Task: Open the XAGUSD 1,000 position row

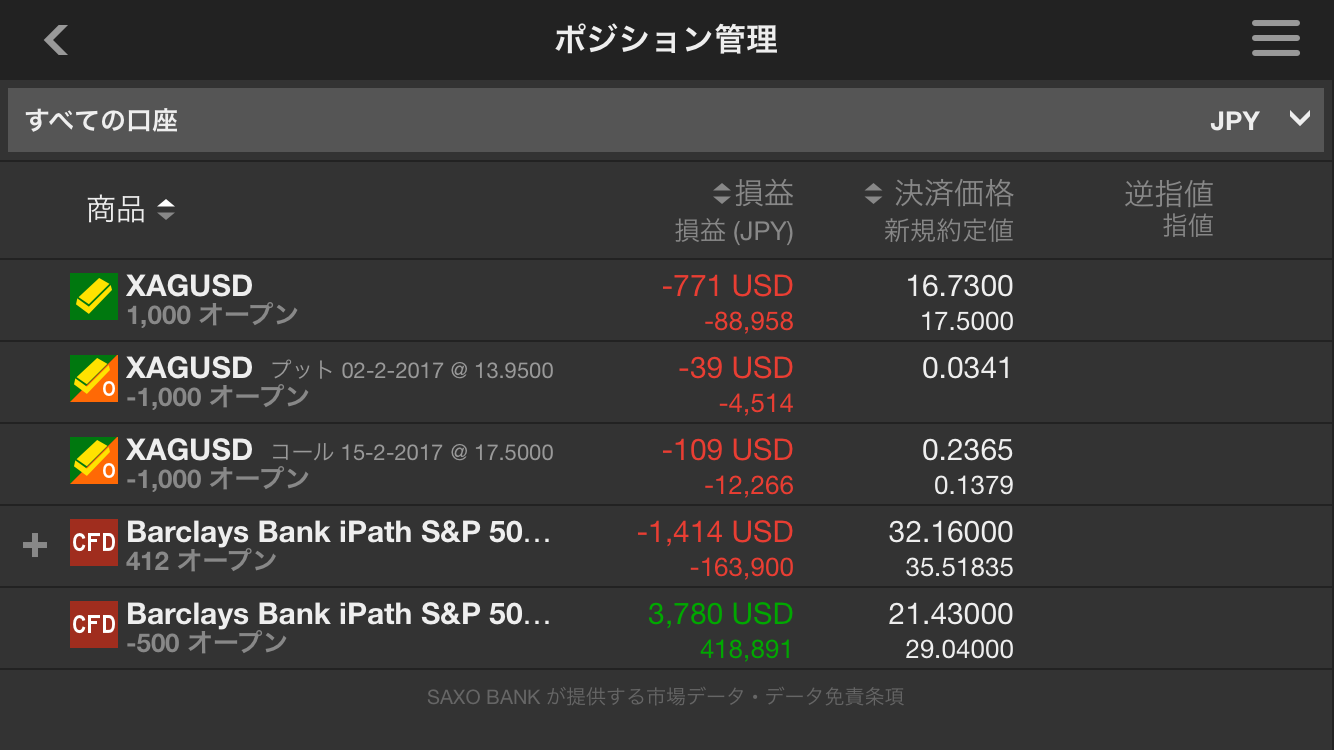Action: click(667, 300)
